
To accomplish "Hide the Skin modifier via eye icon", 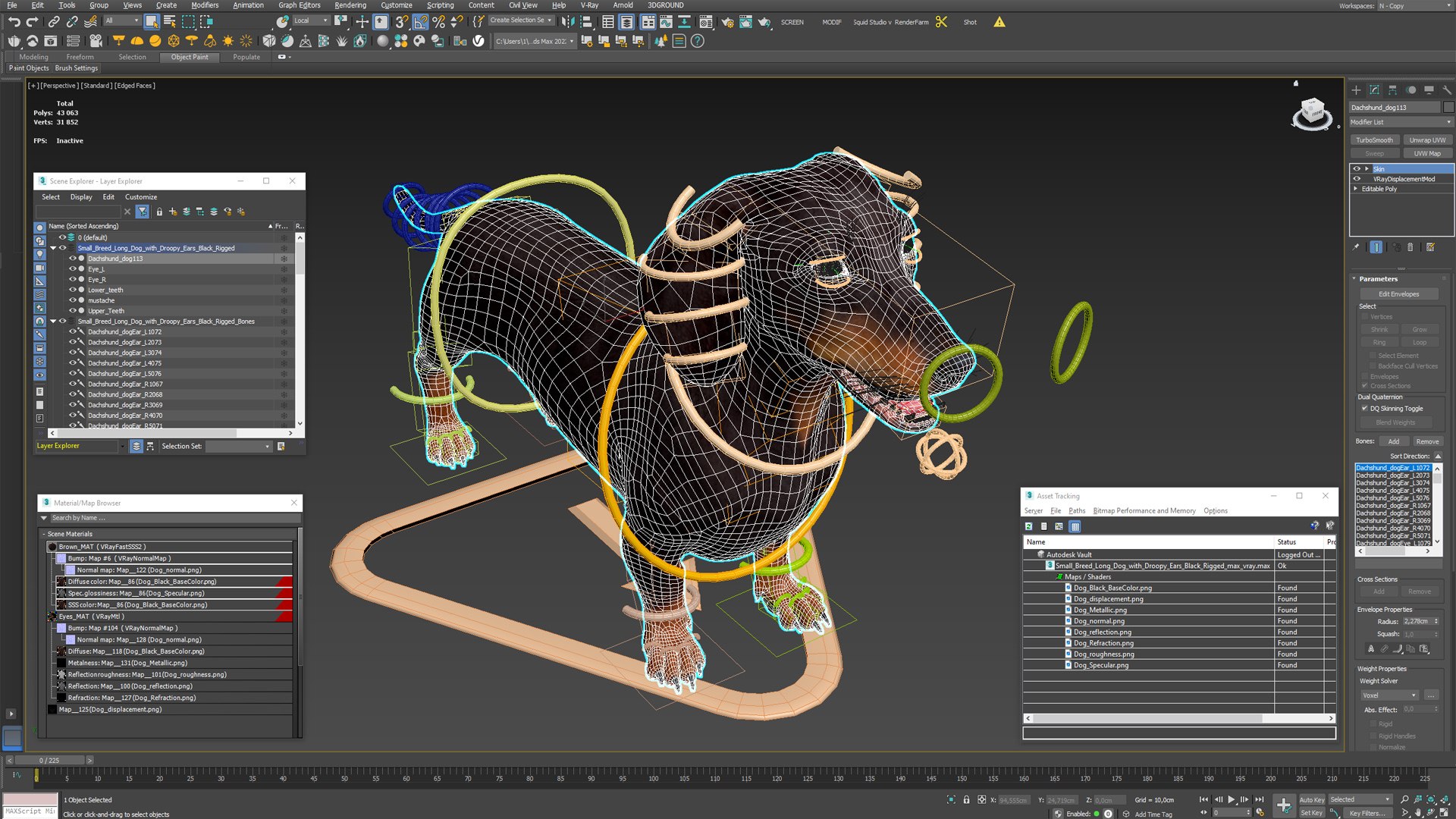I will [x=1357, y=168].
